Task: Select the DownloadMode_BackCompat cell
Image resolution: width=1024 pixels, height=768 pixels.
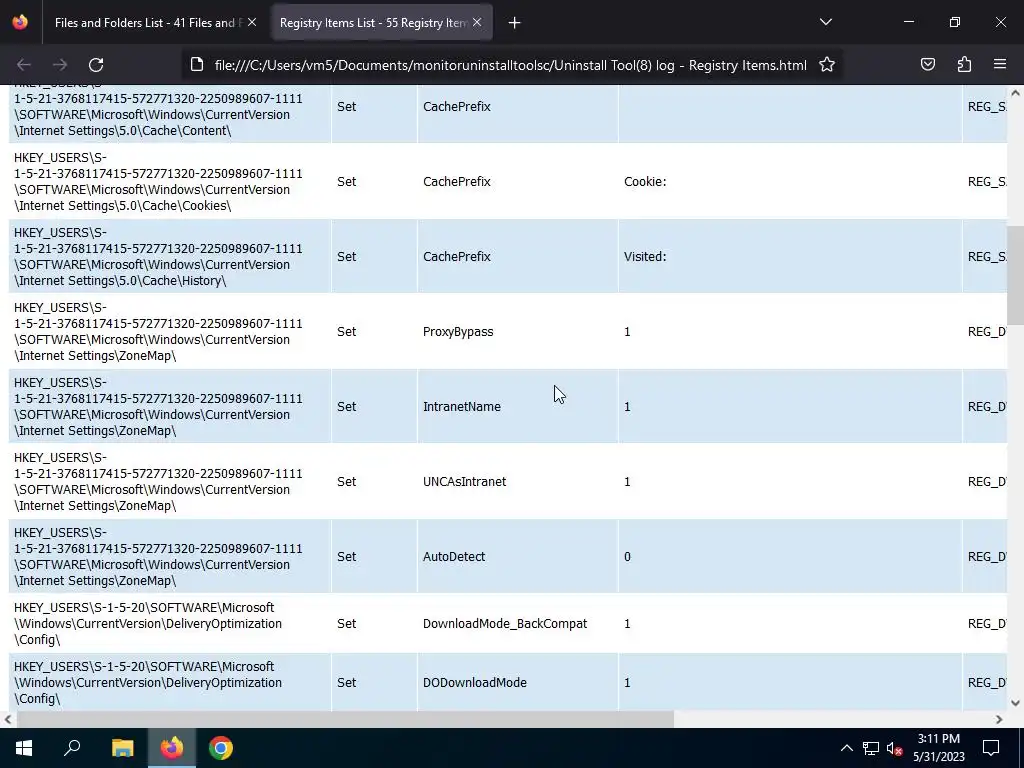Action: [517, 624]
